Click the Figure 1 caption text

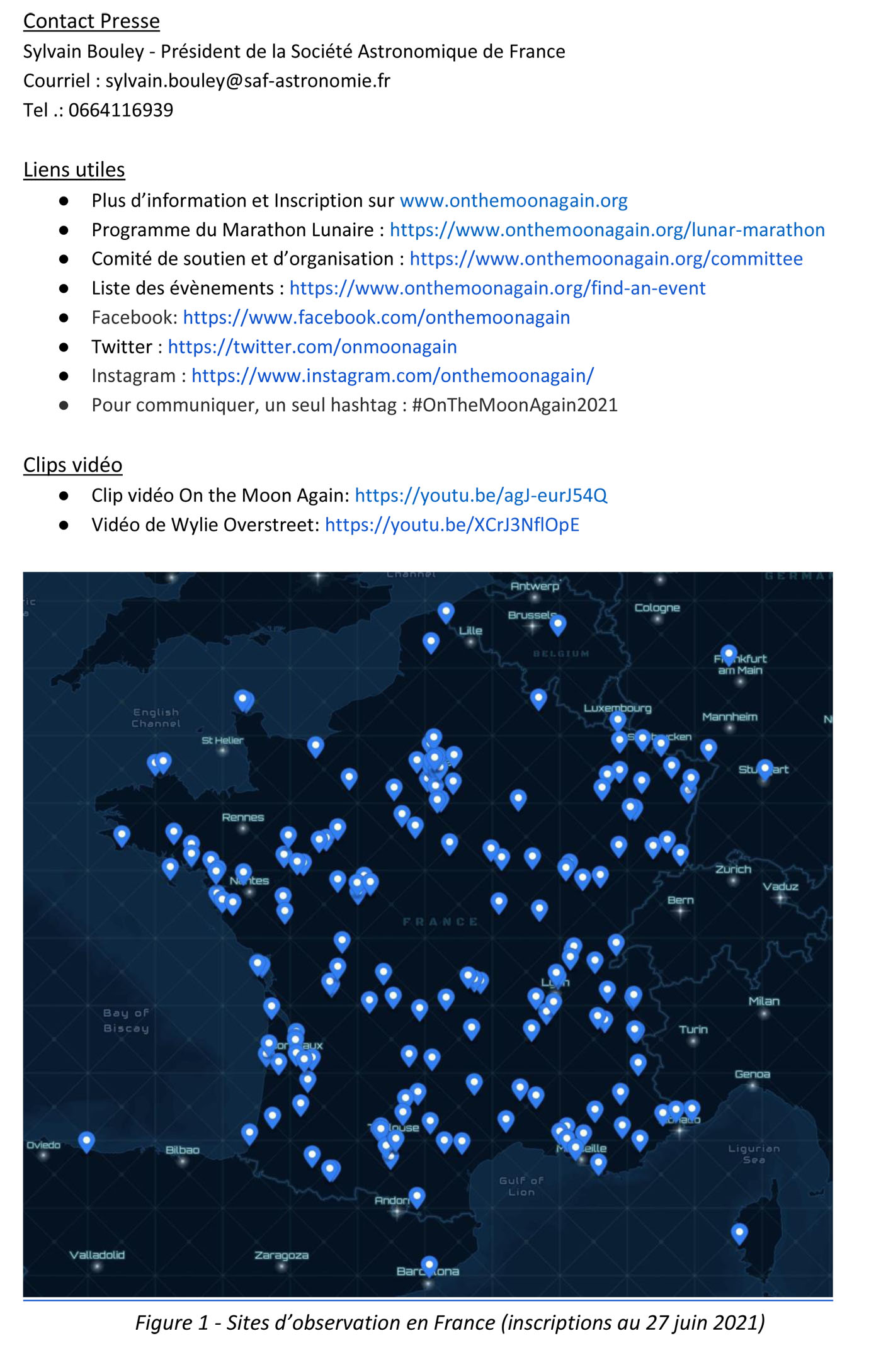(x=450, y=1322)
